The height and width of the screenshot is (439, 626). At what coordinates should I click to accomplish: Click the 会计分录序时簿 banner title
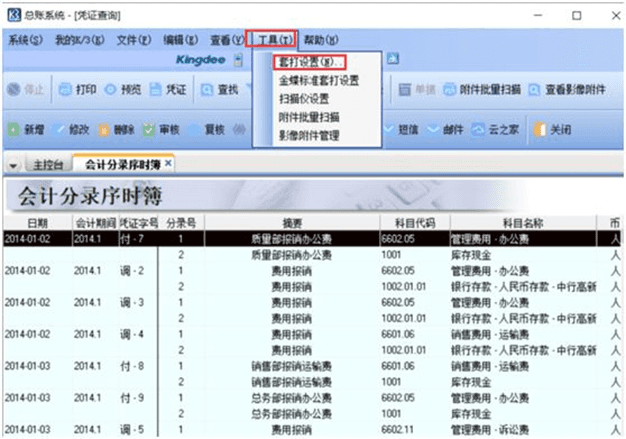coord(90,196)
